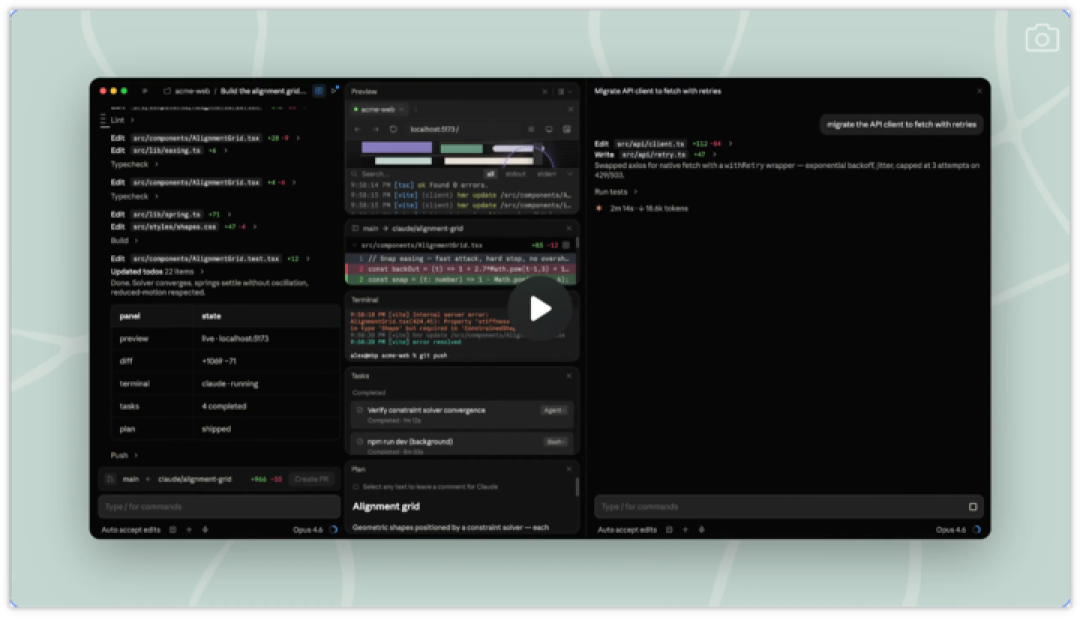Click the microphone icon in left pane footer
Image resolution: width=1080 pixels, height=617 pixels.
click(205, 530)
